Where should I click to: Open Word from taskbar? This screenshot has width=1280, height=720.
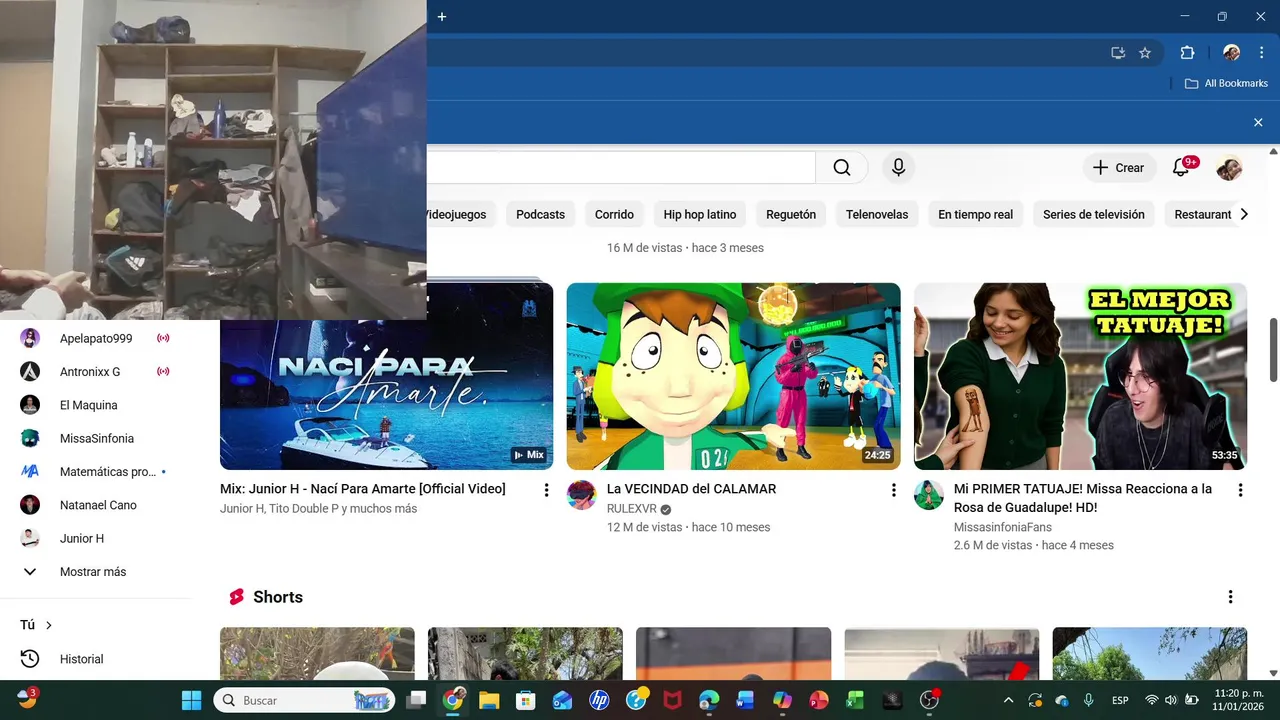pyautogui.click(x=745, y=700)
